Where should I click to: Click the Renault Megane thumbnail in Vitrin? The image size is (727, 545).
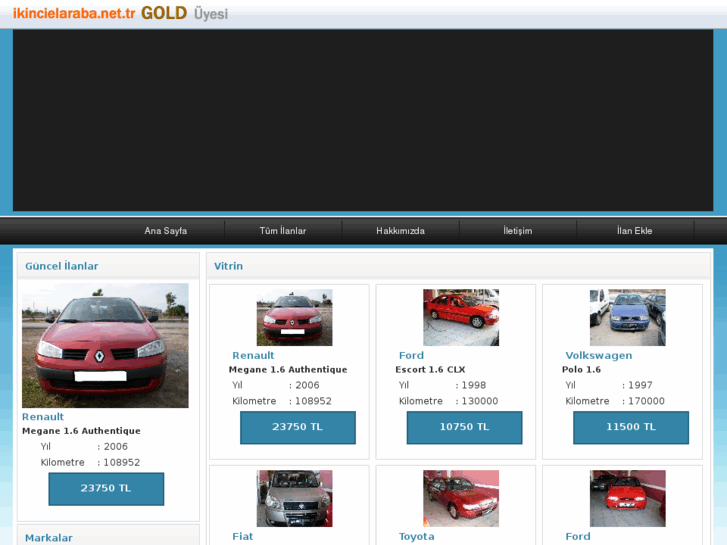[x=294, y=317]
